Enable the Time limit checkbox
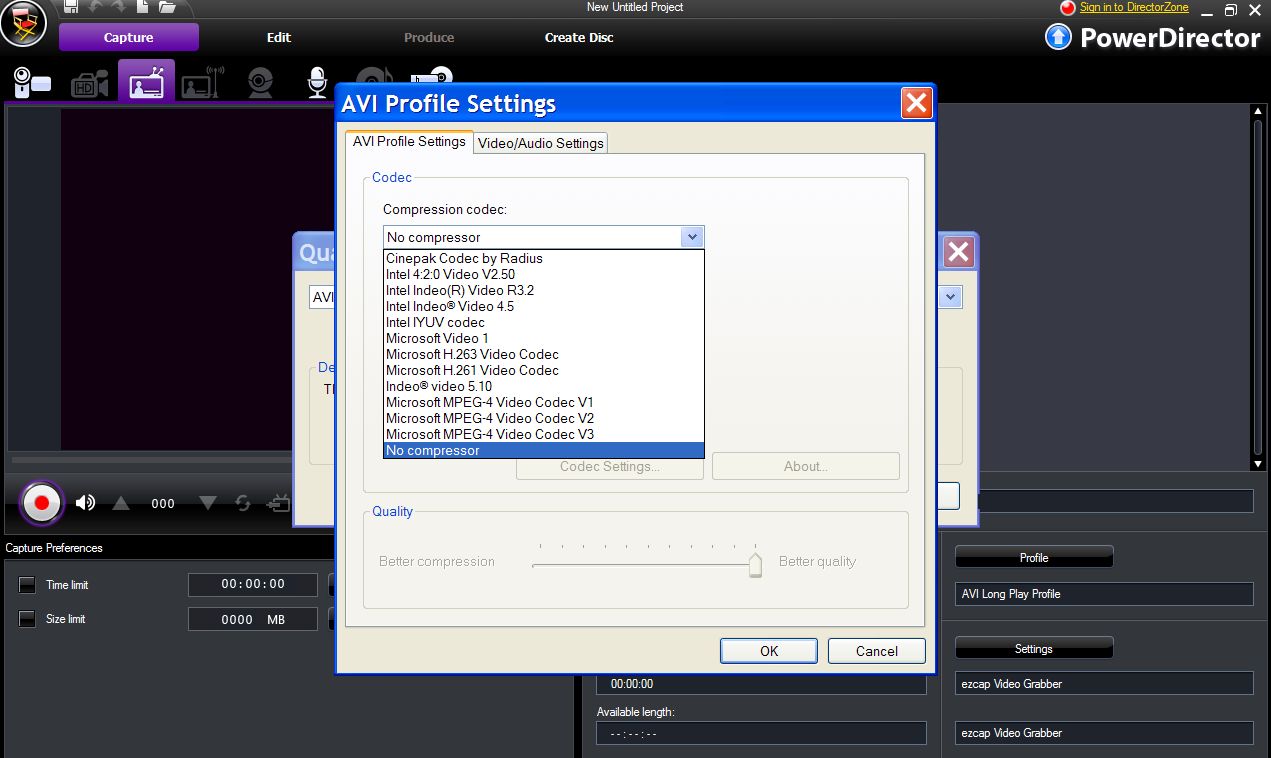Image resolution: width=1271 pixels, height=758 pixels. click(x=27, y=585)
